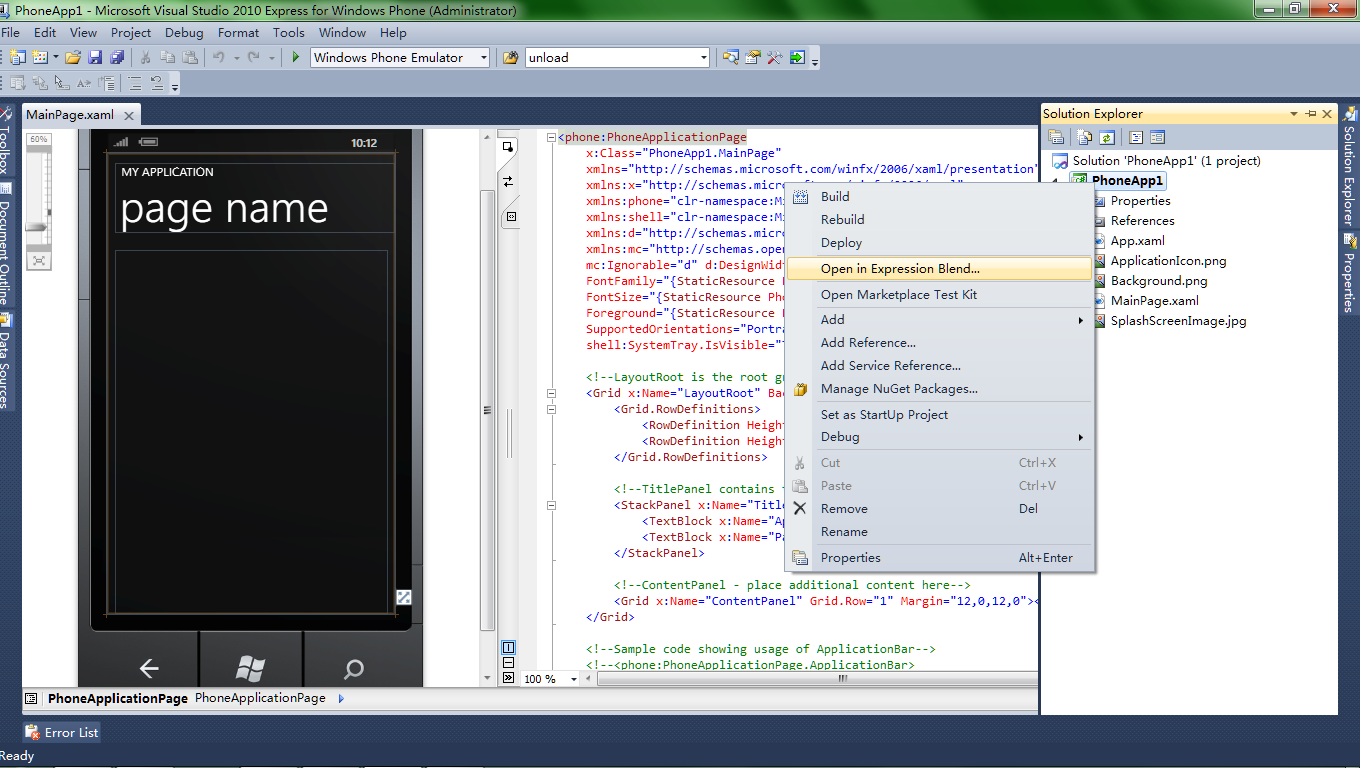Open the Properties Window toolbar icon

coord(753,58)
